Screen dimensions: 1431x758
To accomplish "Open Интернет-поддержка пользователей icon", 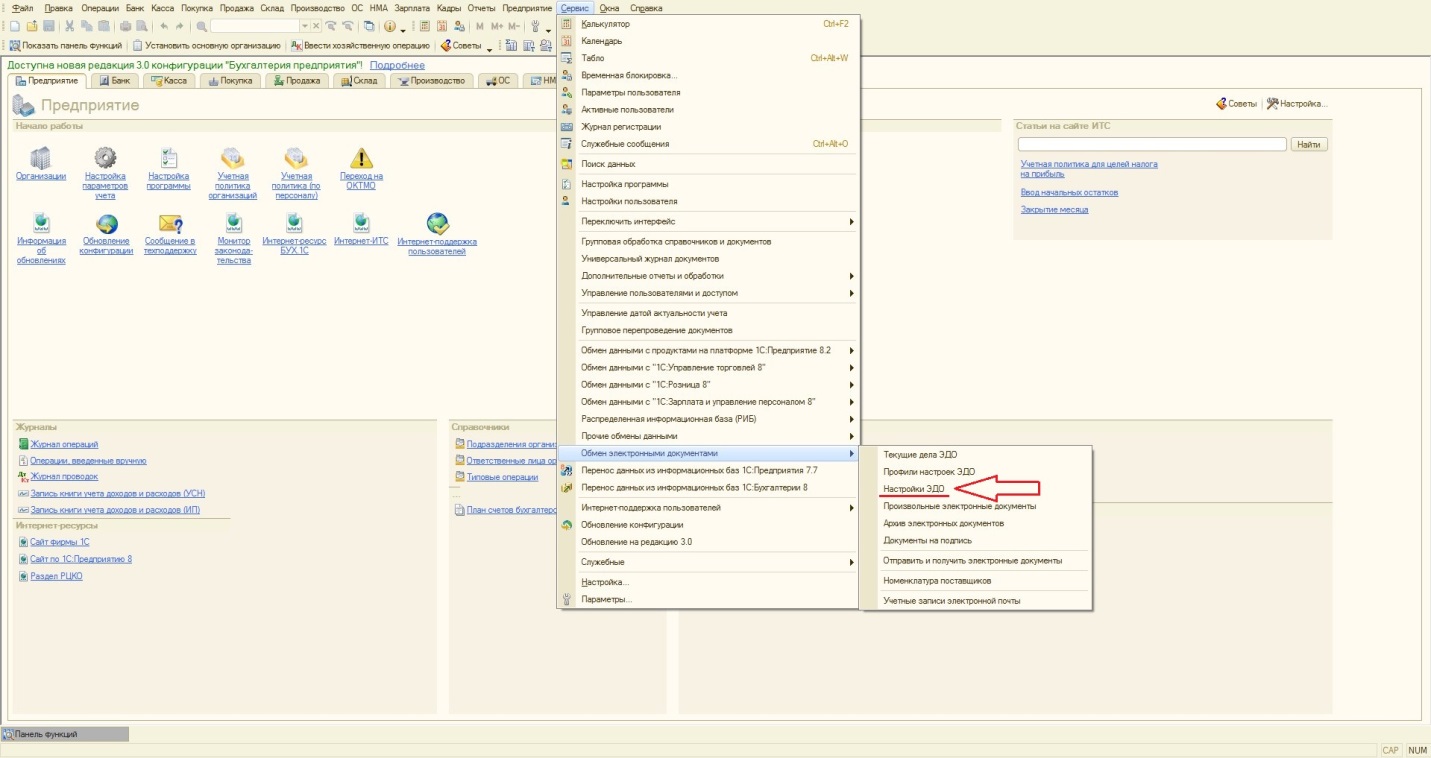I will (x=437, y=223).
